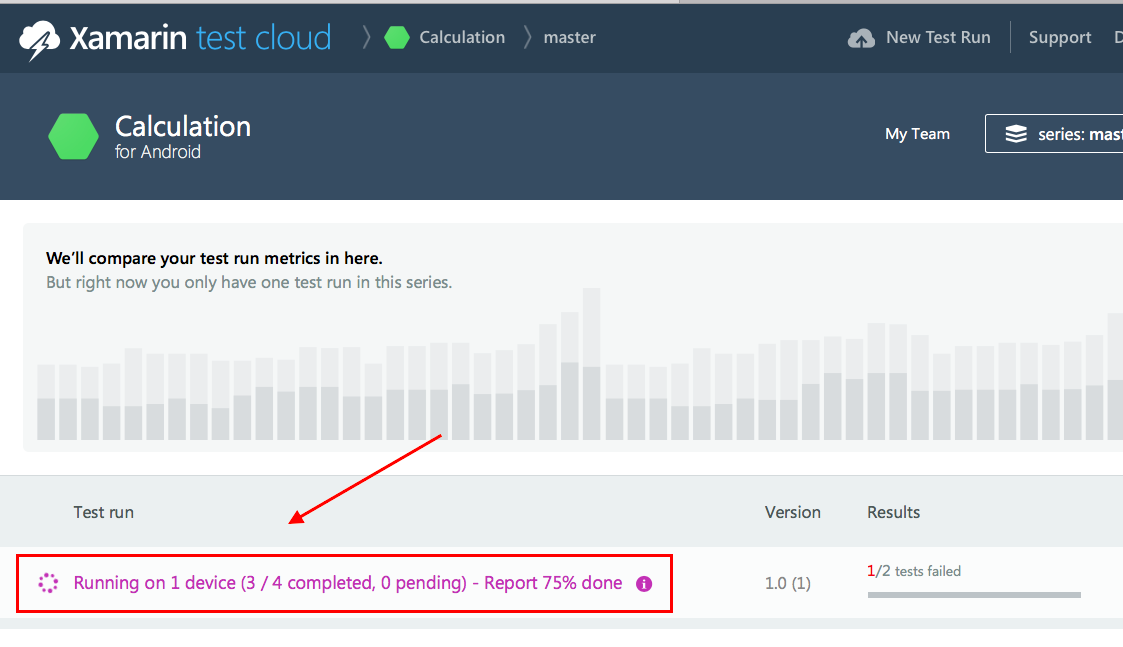Click the 1/2 tests failed result
This screenshot has height=647, width=1123.
pyautogui.click(x=914, y=571)
